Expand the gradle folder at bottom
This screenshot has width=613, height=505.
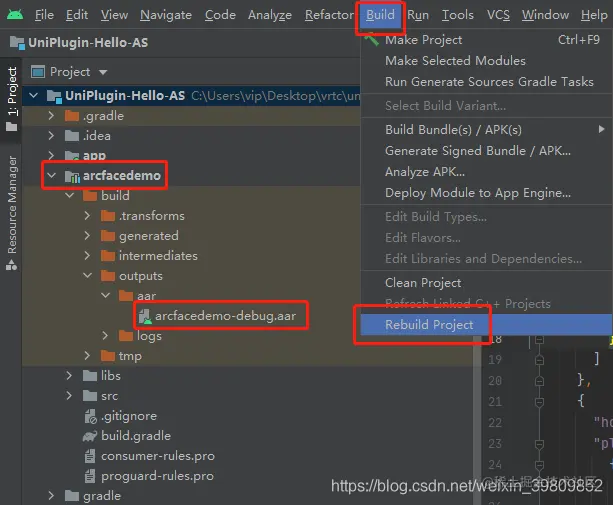(x=51, y=496)
